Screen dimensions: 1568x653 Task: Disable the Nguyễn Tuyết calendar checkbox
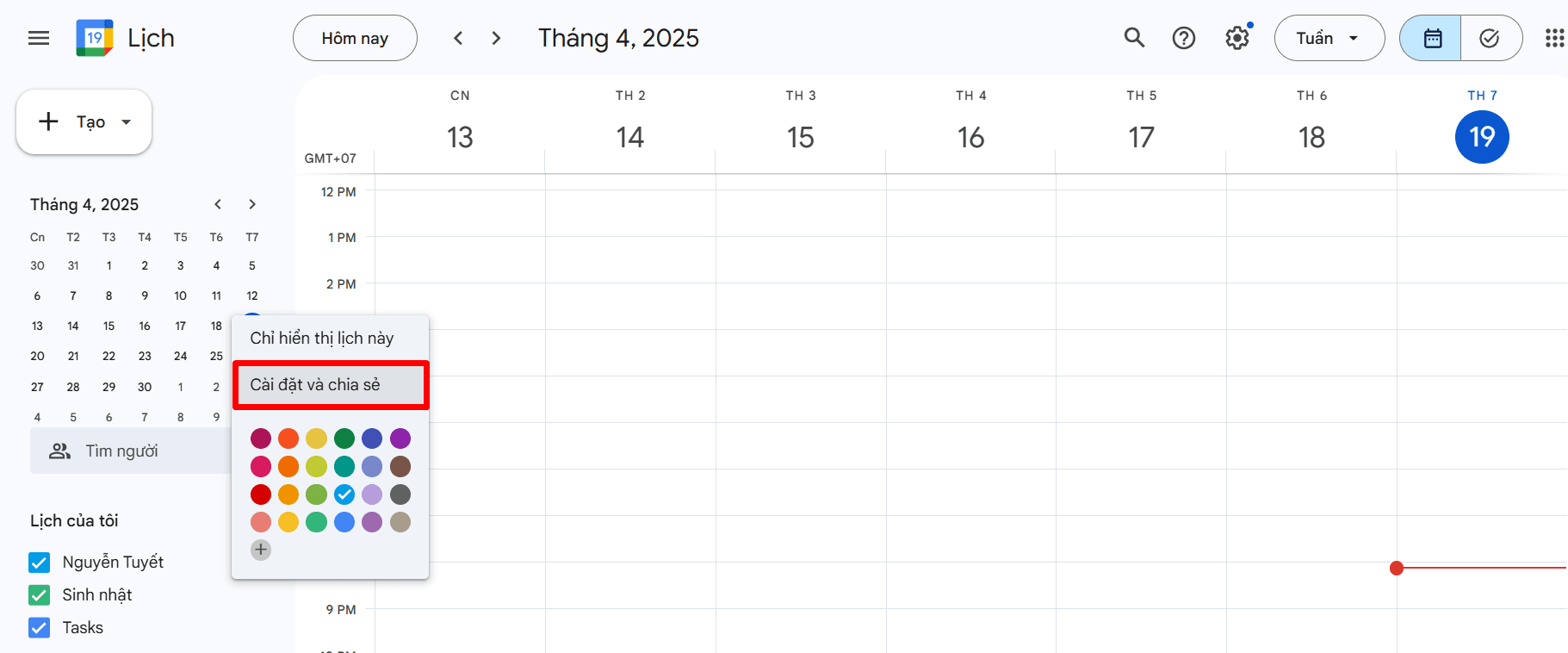point(39,562)
